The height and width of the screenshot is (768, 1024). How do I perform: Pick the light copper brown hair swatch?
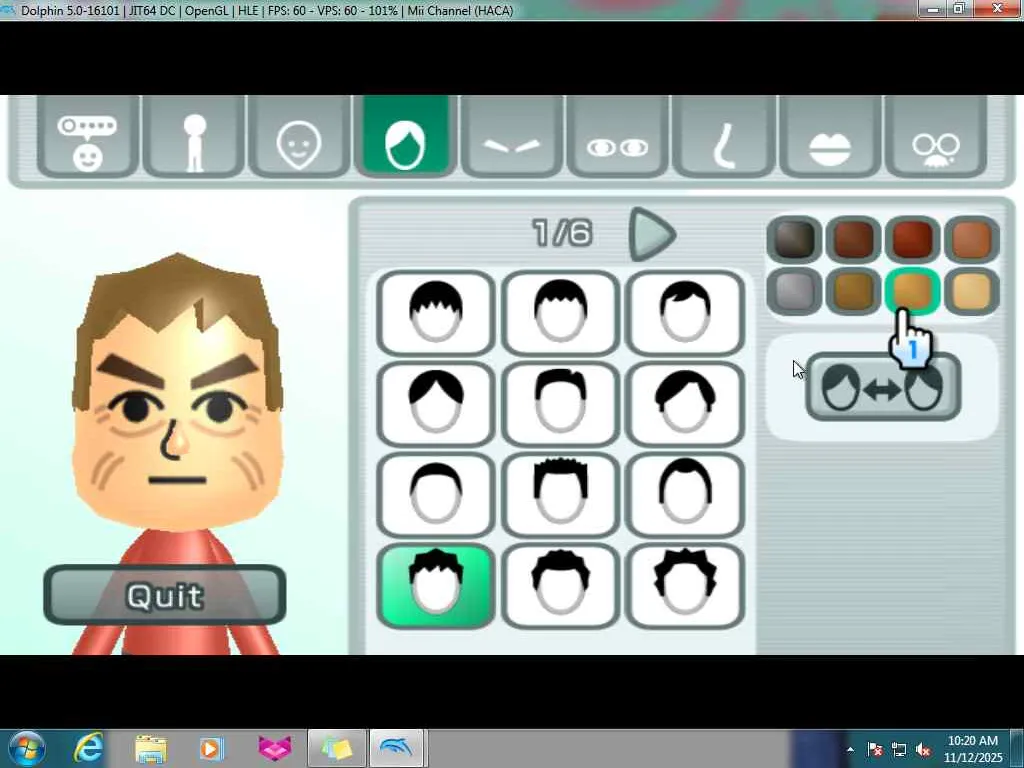pyautogui.click(x=972, y=239)
